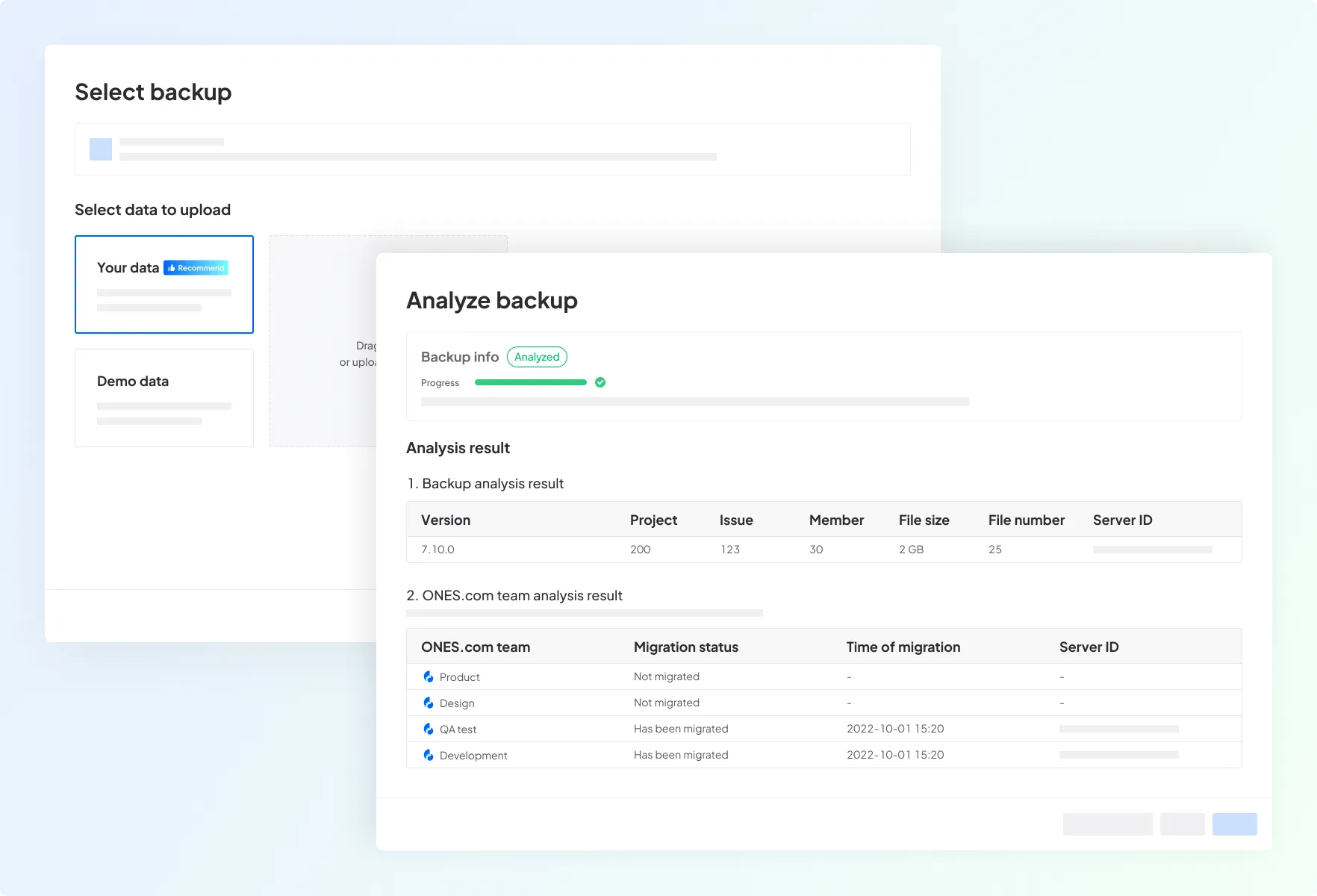Click the Time of migration column header
Screen dimensions: 1317x896
(x=903, y=647)
